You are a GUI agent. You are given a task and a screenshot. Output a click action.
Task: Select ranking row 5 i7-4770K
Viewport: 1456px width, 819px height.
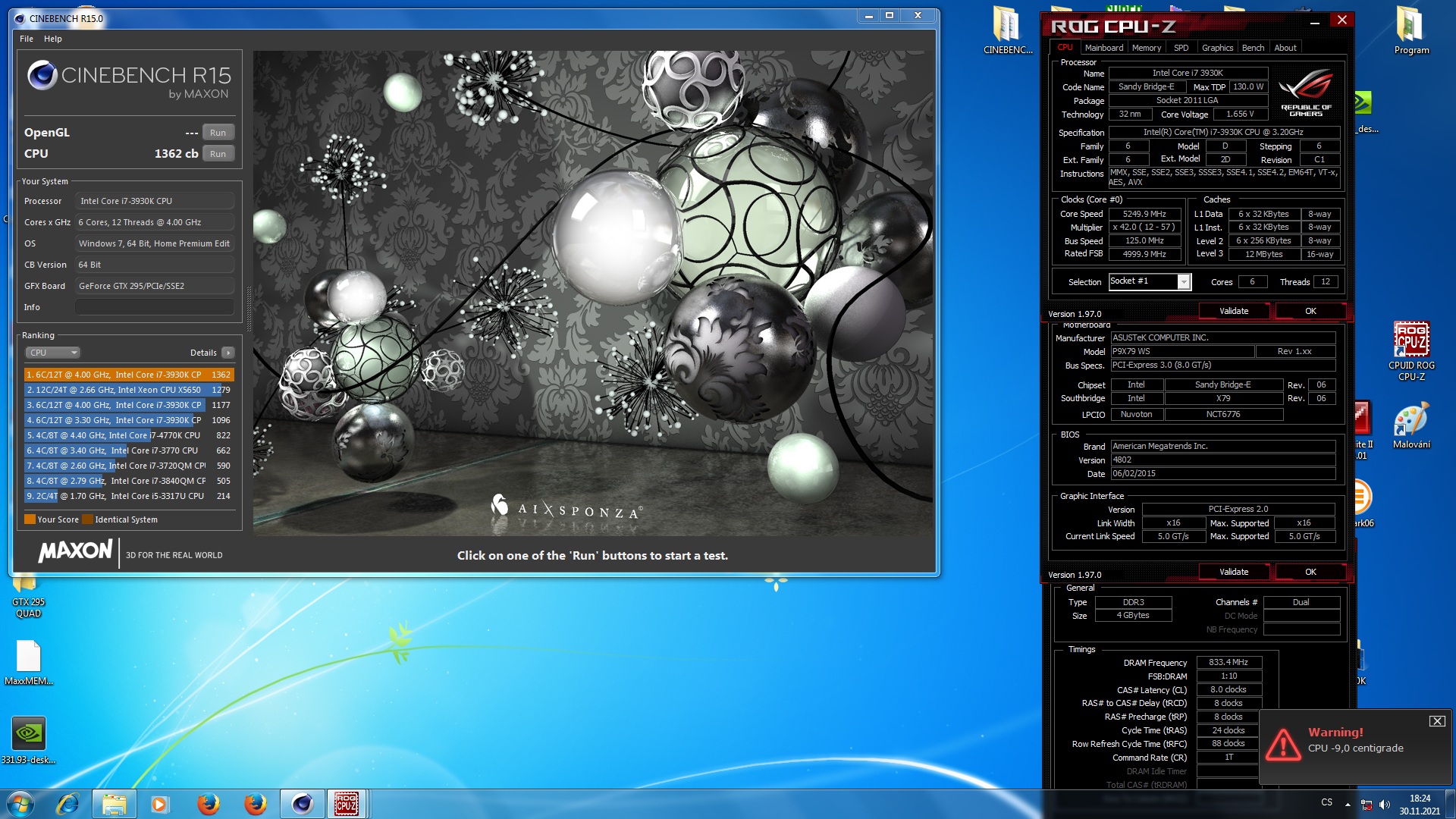129,435
